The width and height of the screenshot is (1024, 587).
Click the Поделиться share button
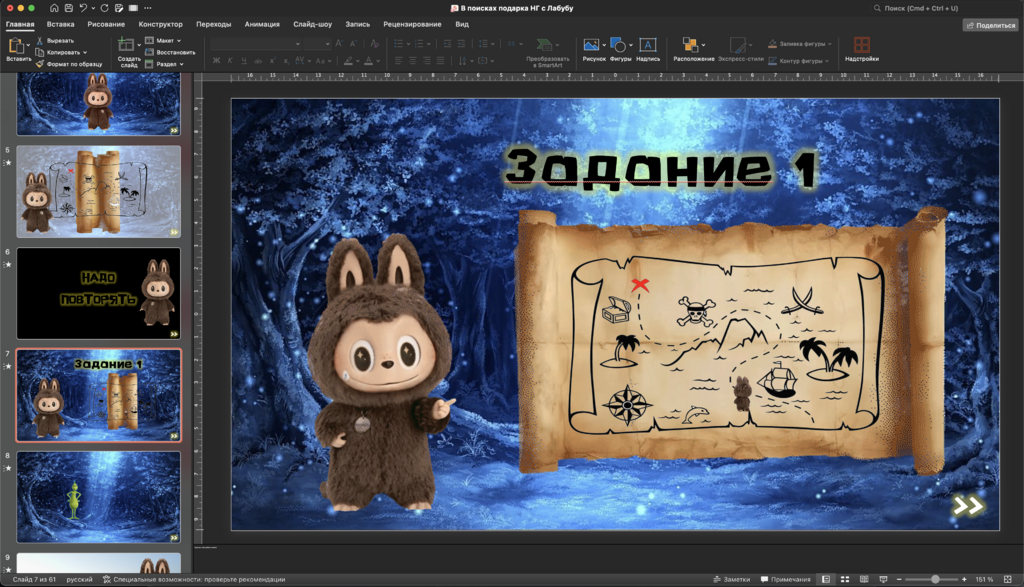(991, 25)
